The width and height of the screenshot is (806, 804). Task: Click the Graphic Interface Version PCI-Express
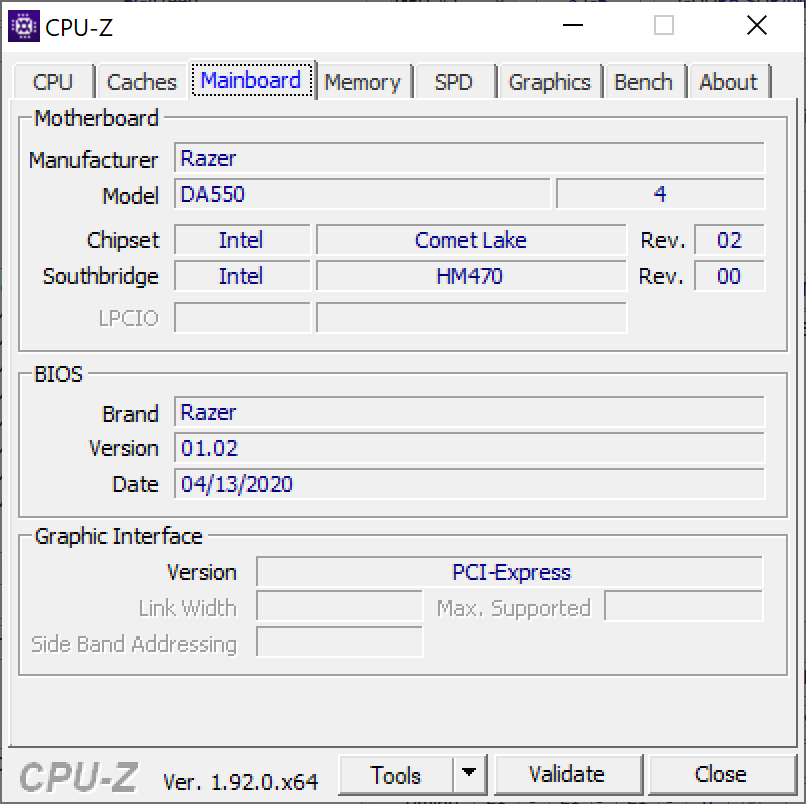510,572
